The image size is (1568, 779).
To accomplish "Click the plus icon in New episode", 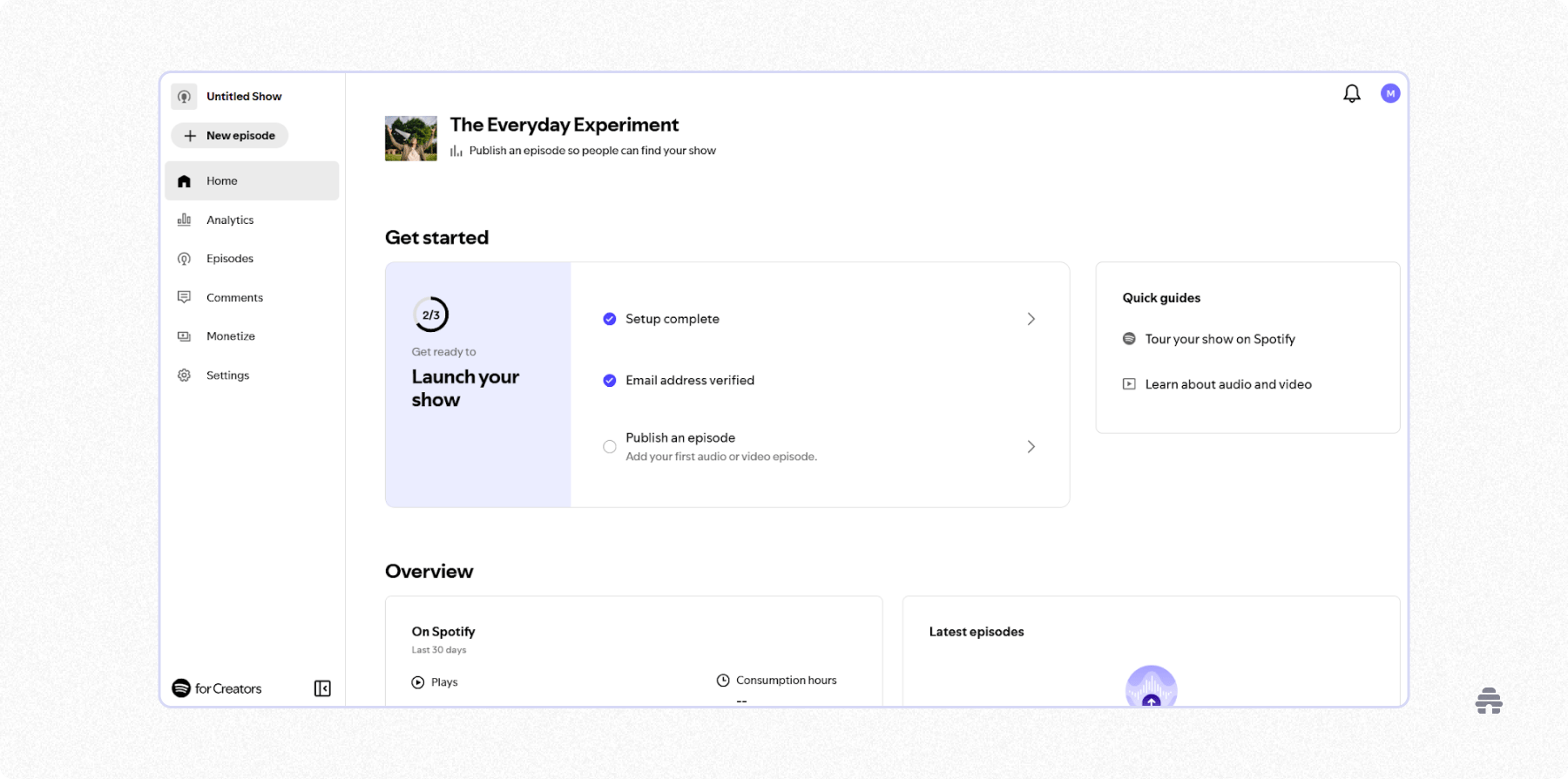I will (x=190, y=136).
